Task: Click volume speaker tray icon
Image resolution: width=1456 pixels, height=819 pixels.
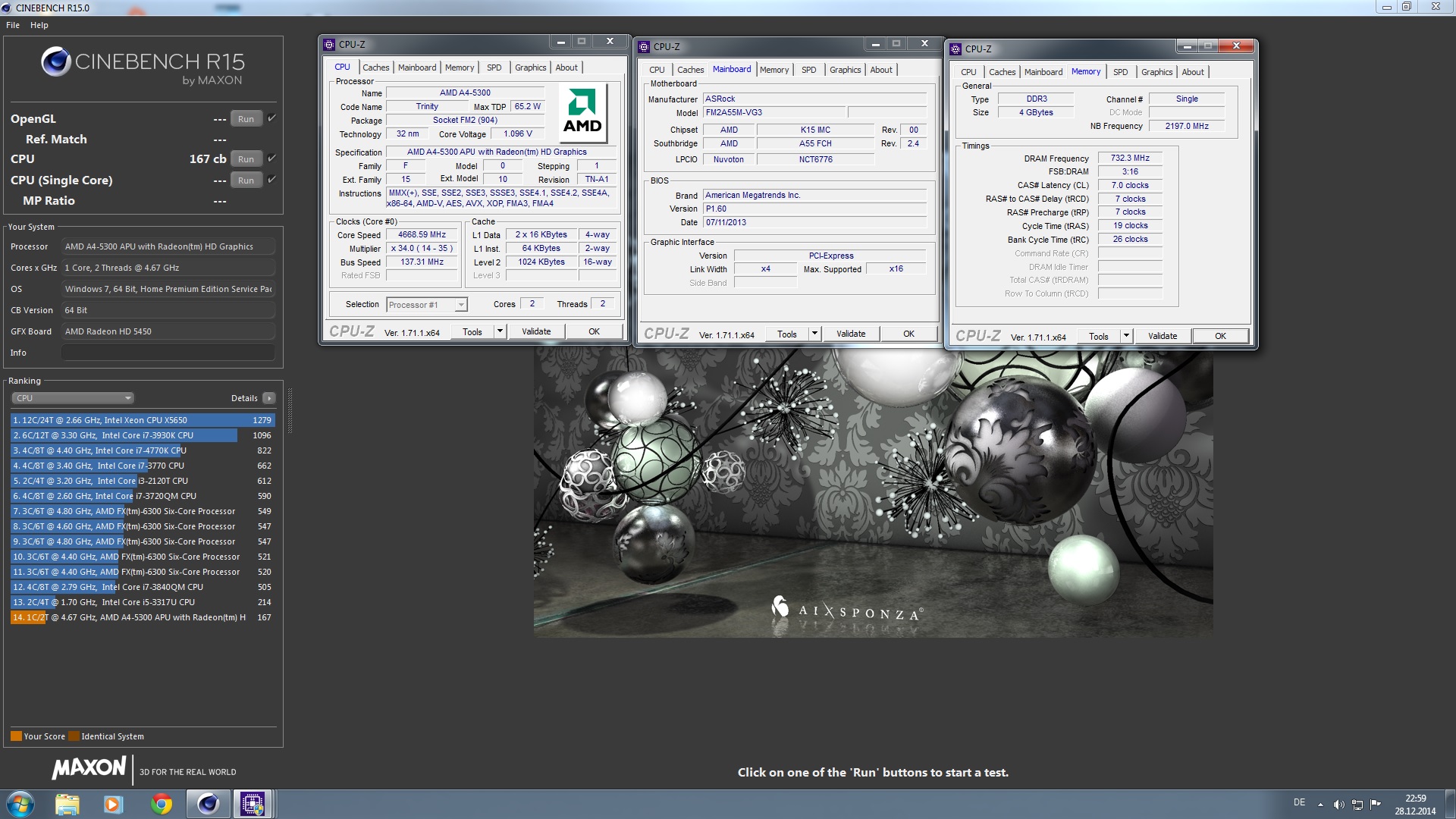Action: click(1339, 805)
